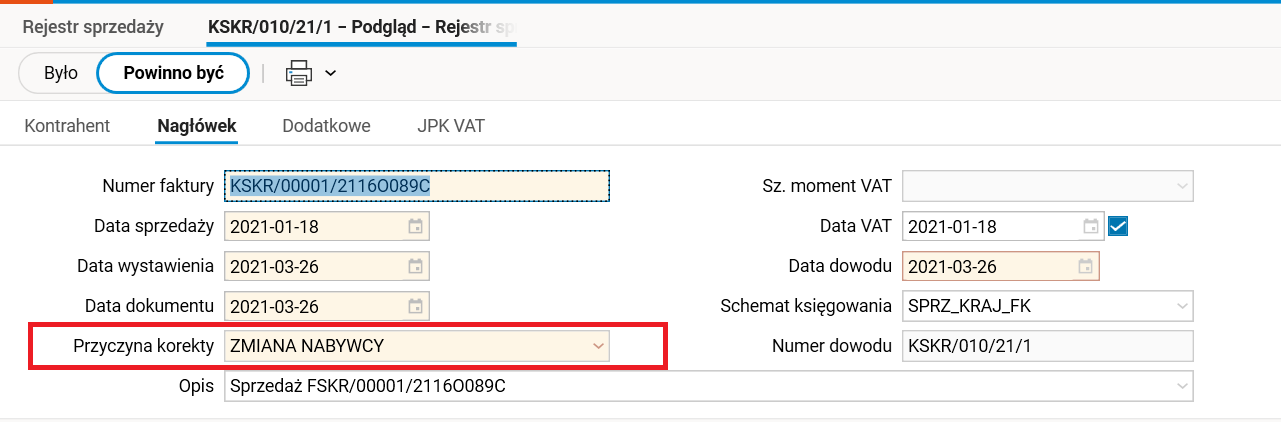Click the printer icon
Image resolution: width=1281 pixels, height=422 pixels.
(299, 72)
